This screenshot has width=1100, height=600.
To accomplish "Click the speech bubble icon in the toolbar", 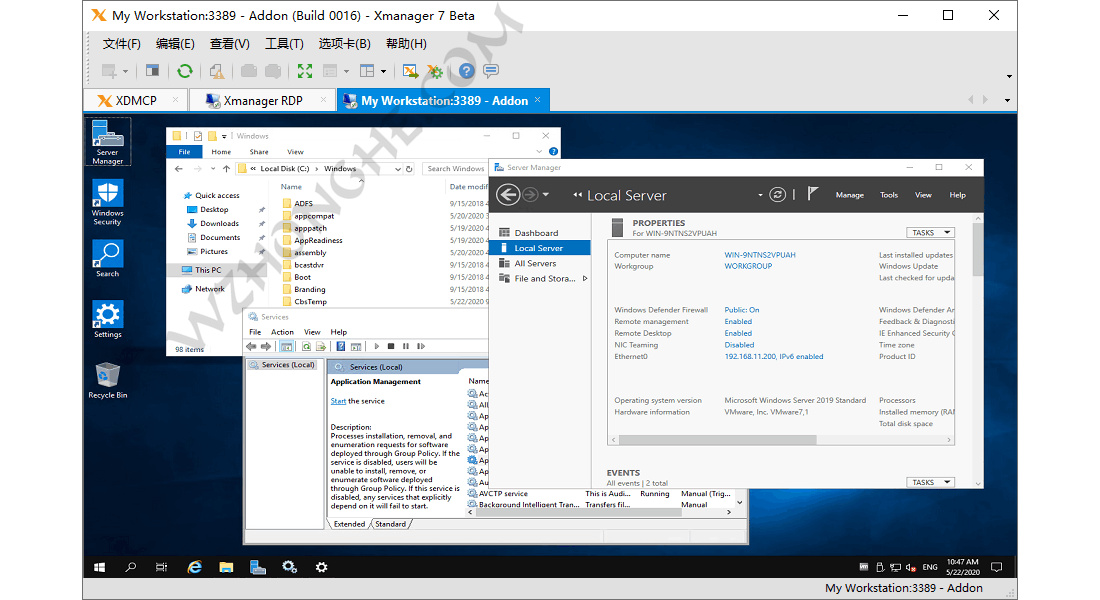I will coord(490,70).
